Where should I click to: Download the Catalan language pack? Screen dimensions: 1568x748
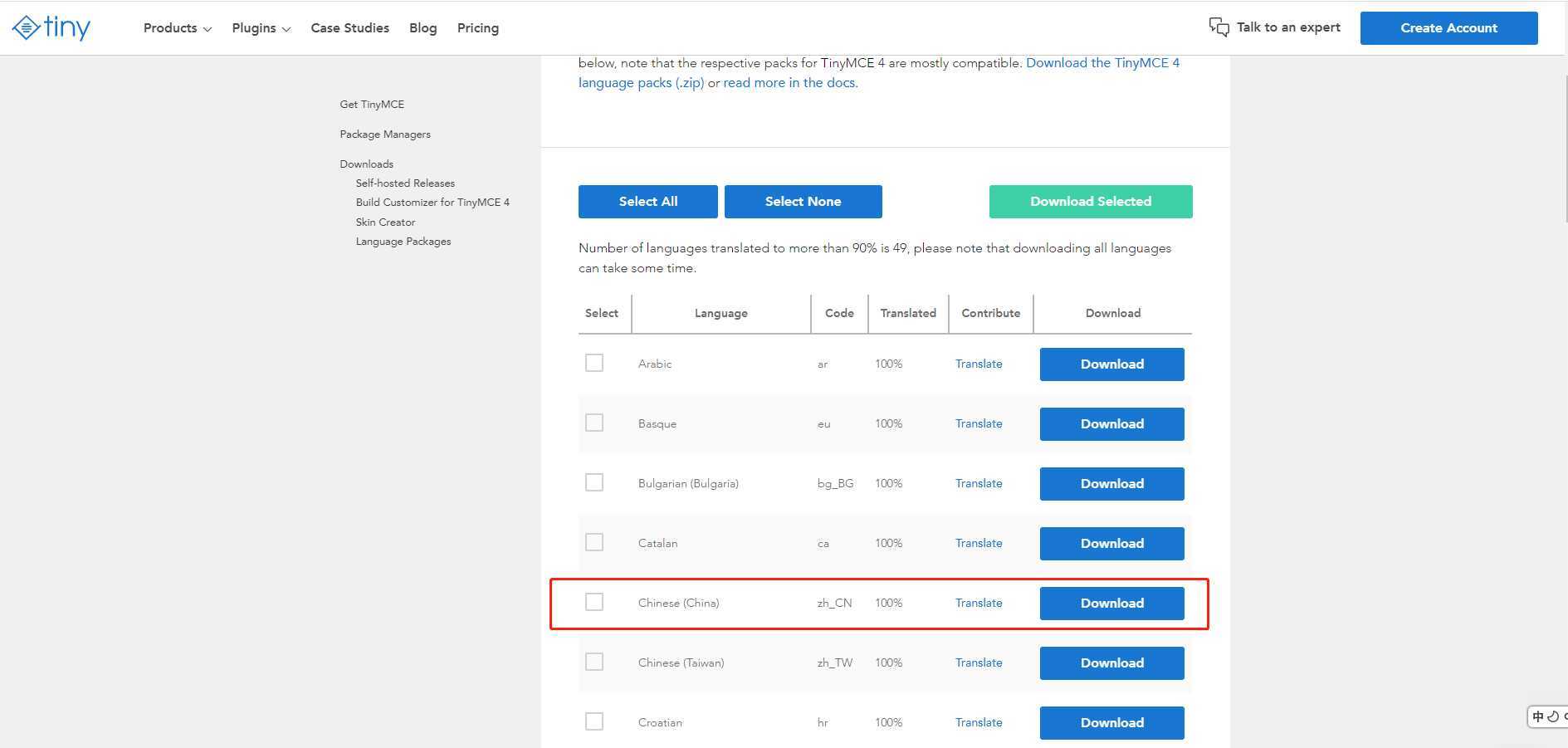(1111, 544)
